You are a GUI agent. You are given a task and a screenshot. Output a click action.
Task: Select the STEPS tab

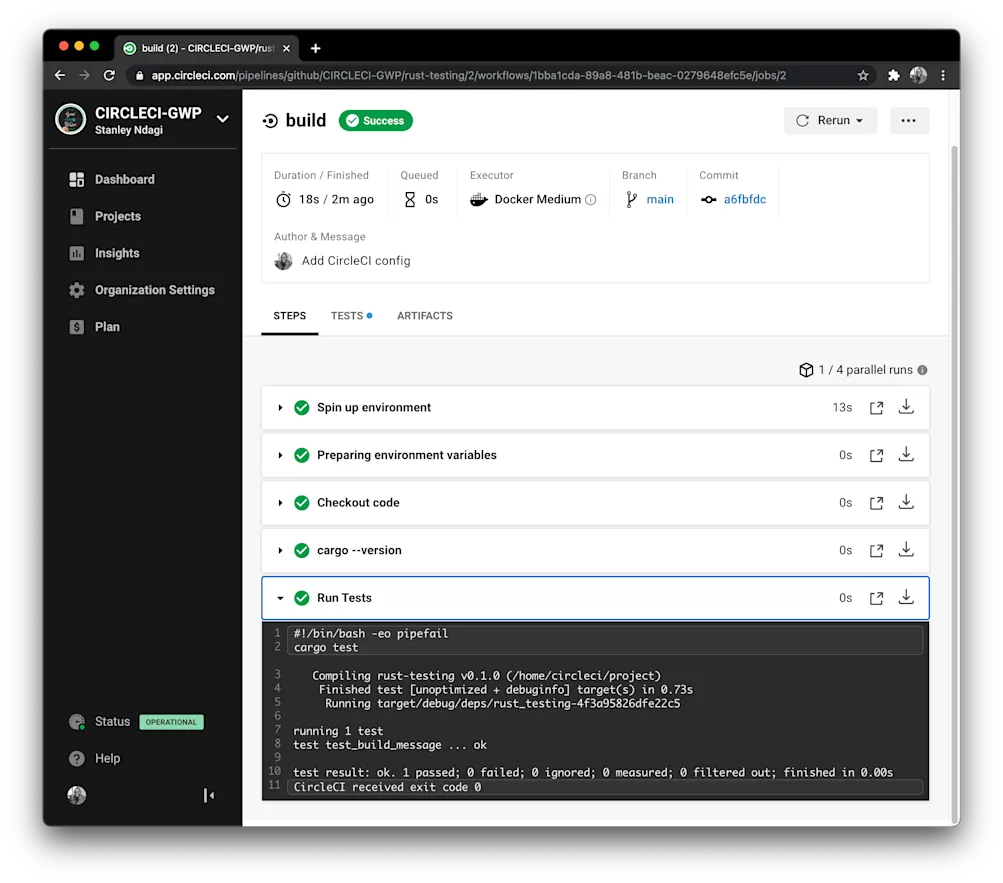pyautogui.click(x=290, y=316)
